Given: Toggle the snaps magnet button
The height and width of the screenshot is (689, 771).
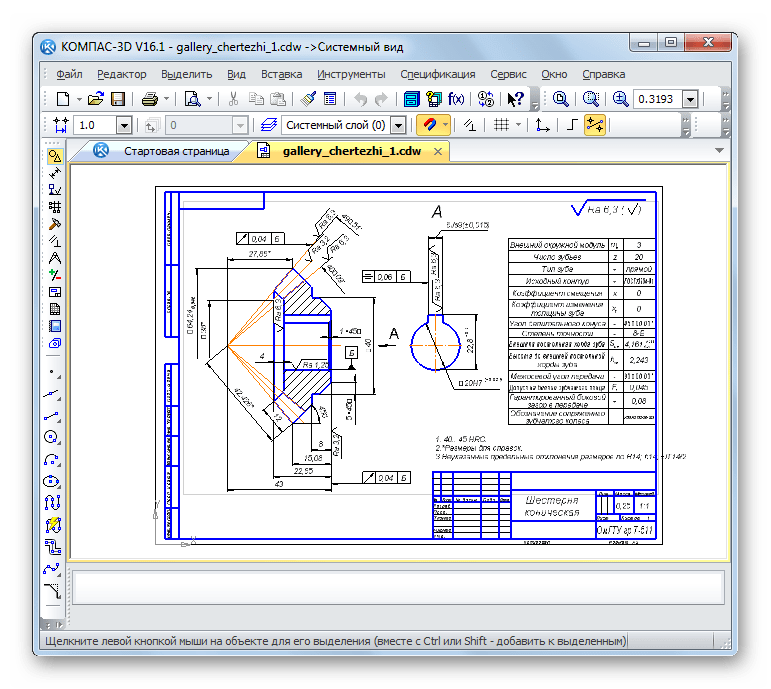Looking at the screenshot, I should [x=429, y=125].
